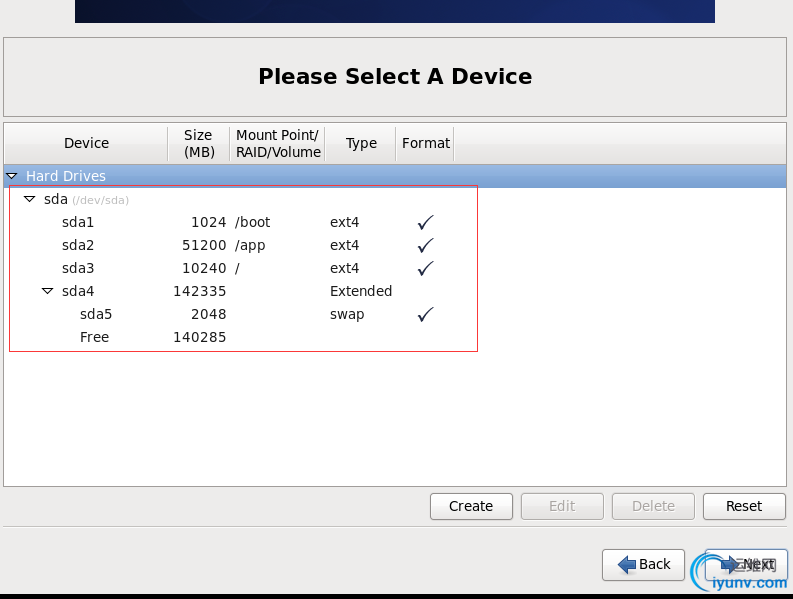This screenshot has width=793, height=599.
Task: Click the / mount point of sda3
Action: click(237, 268)
